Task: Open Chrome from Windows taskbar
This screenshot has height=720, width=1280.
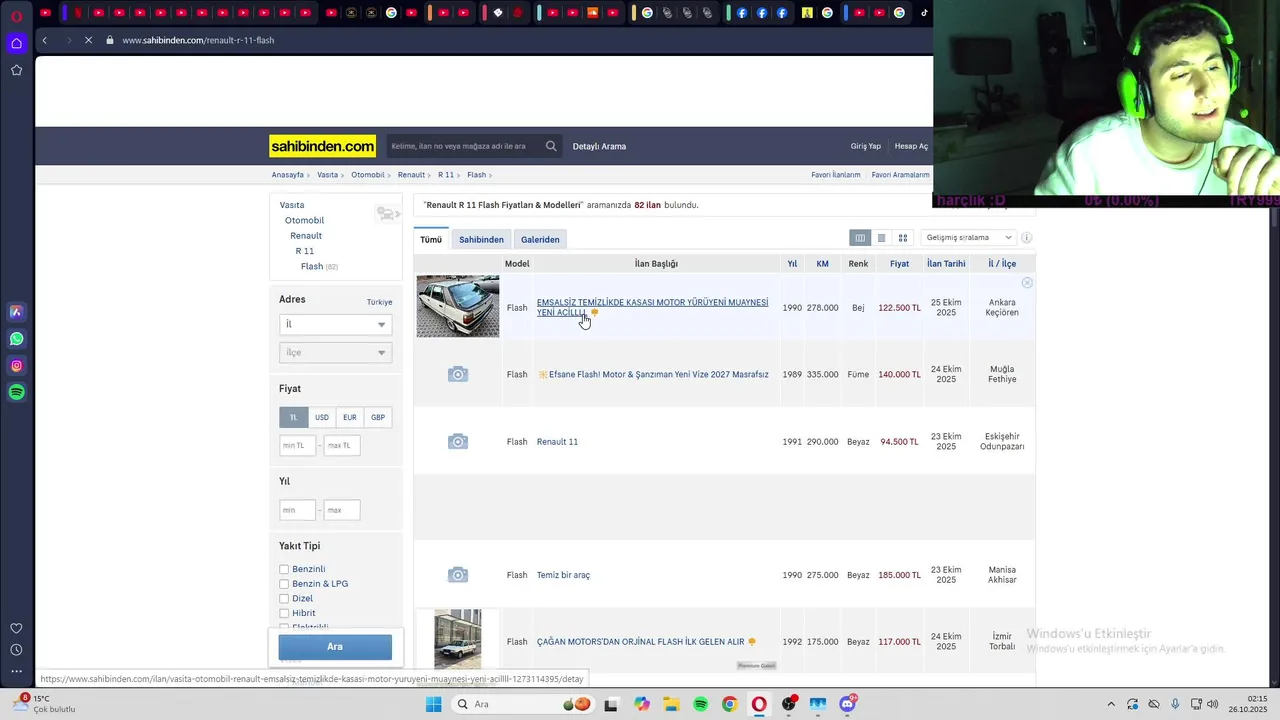Action: [x=729, y=704]
